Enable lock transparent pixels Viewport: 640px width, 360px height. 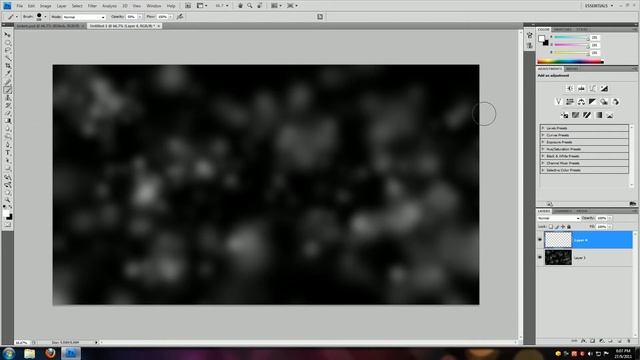coord(551,227)
